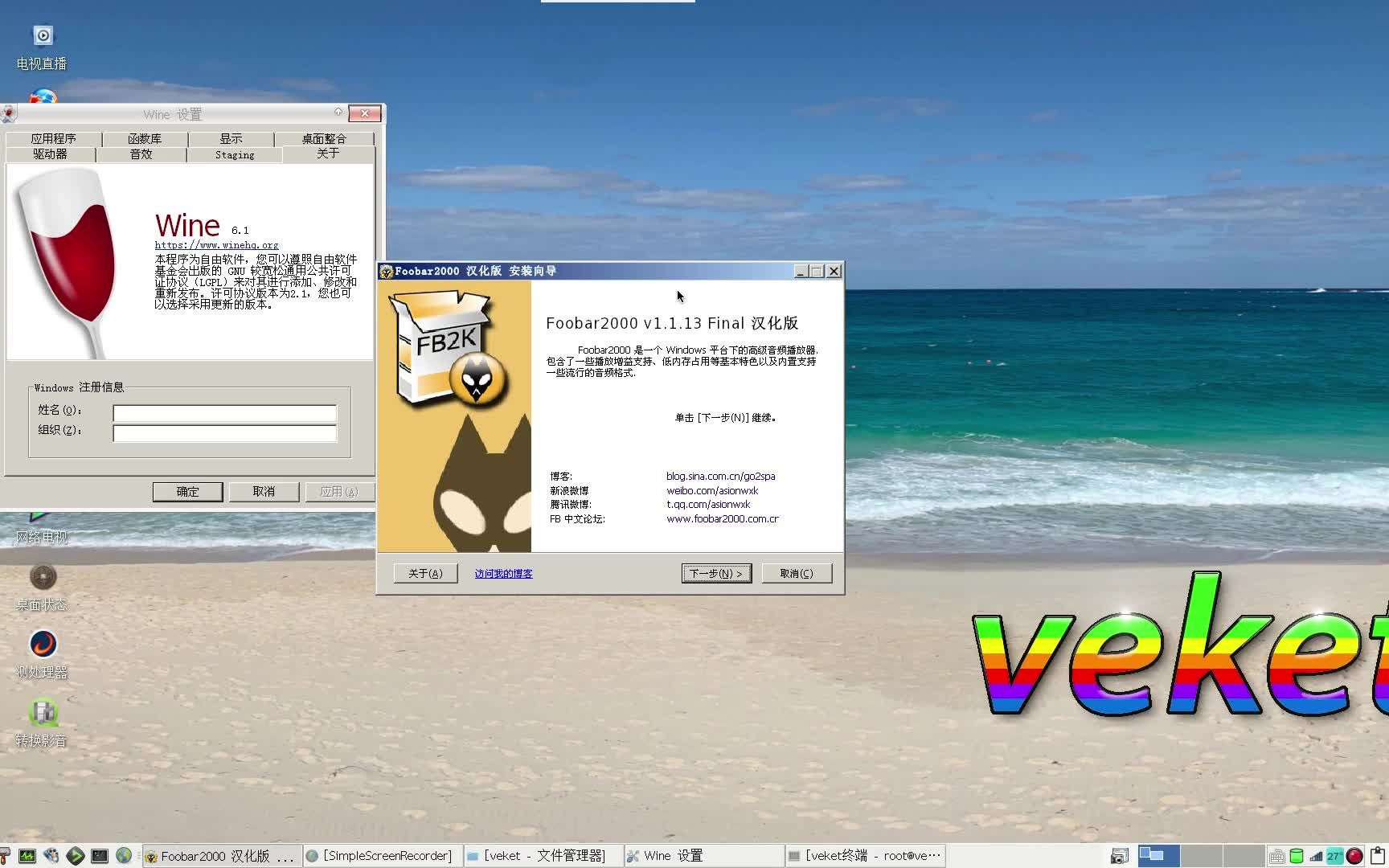Click the clipboard tray icon
The width and height of the screenshot is (1389, 868).
click(1379, 856)
